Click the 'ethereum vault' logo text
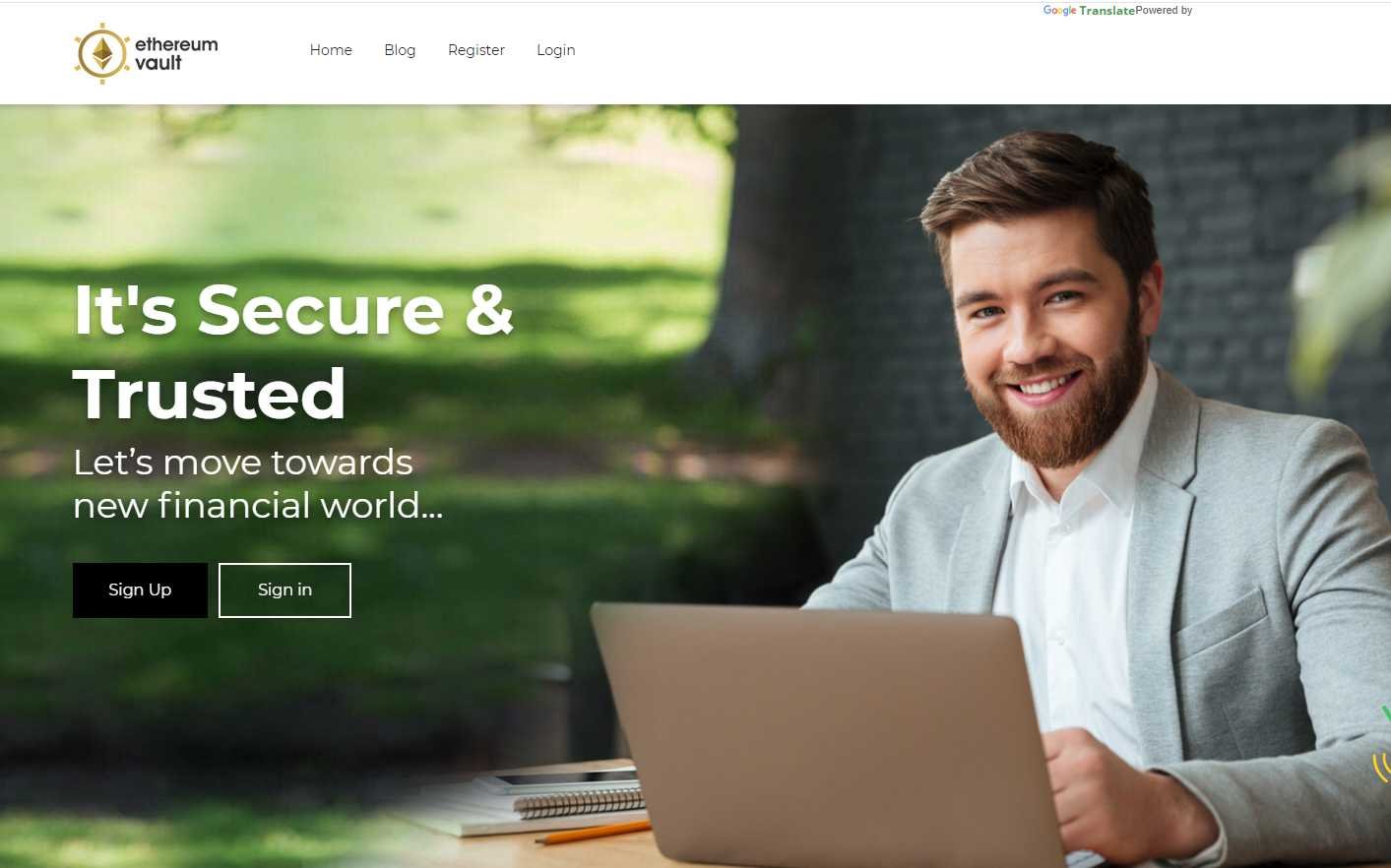The width and height of the screenshot is (1391, 868). [176, 53]
